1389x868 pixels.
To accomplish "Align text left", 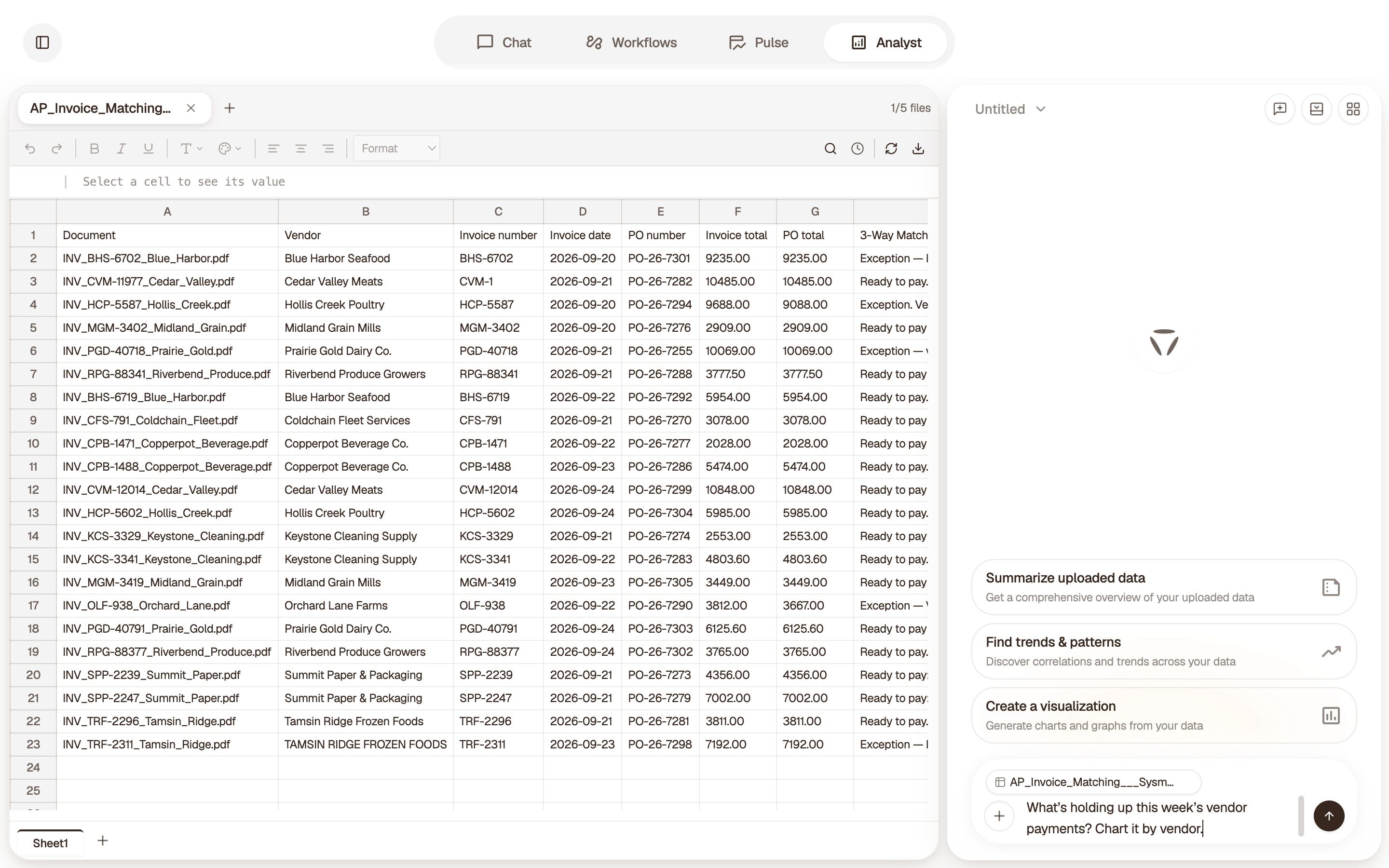I will 273,149.
